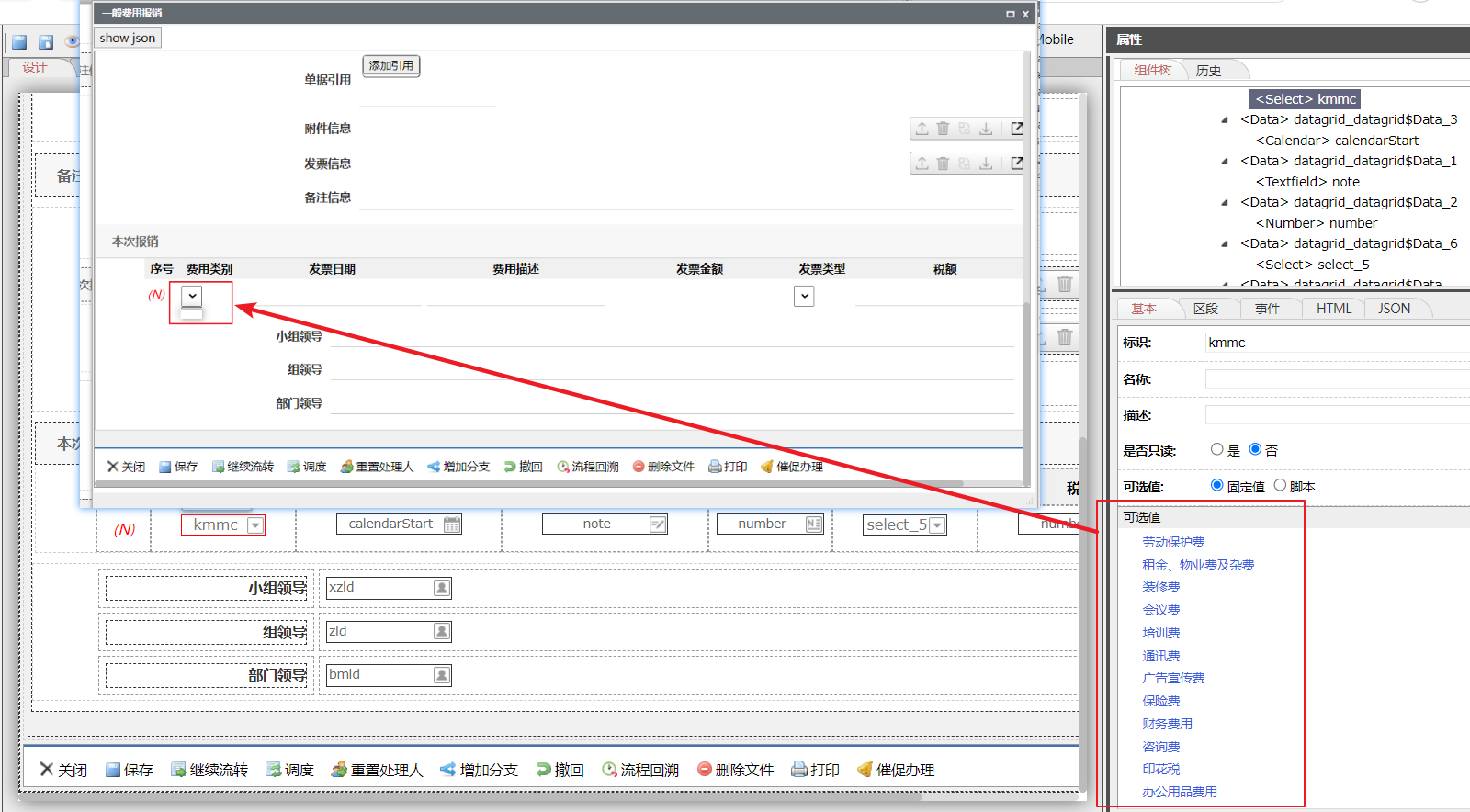The image size is (1470, 812).
Task: Click the person picker icon in the zld field
Action: 442,631
